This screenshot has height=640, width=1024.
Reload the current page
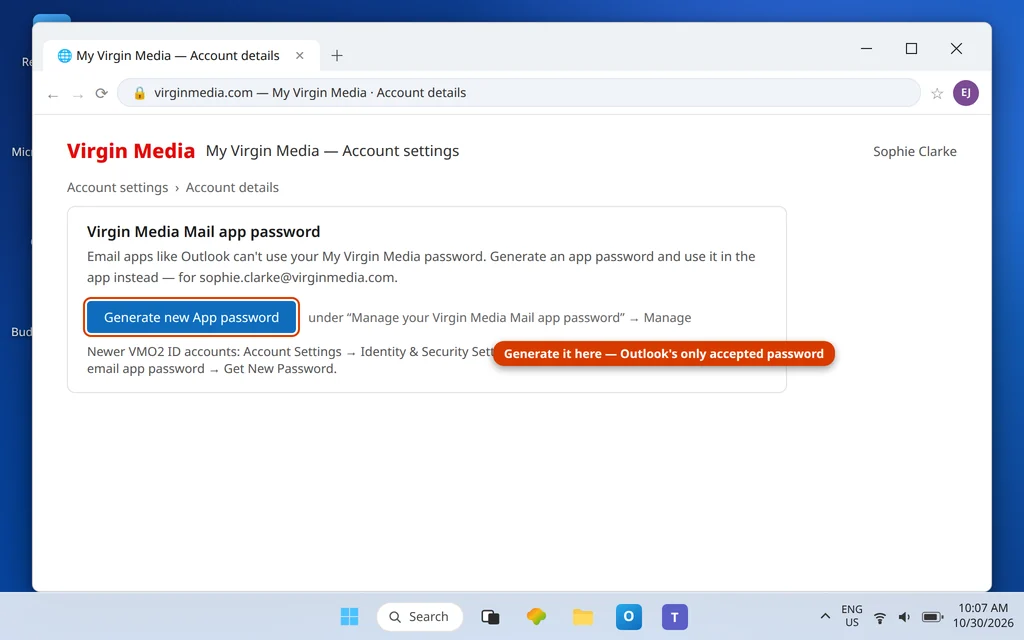(101, 93)
